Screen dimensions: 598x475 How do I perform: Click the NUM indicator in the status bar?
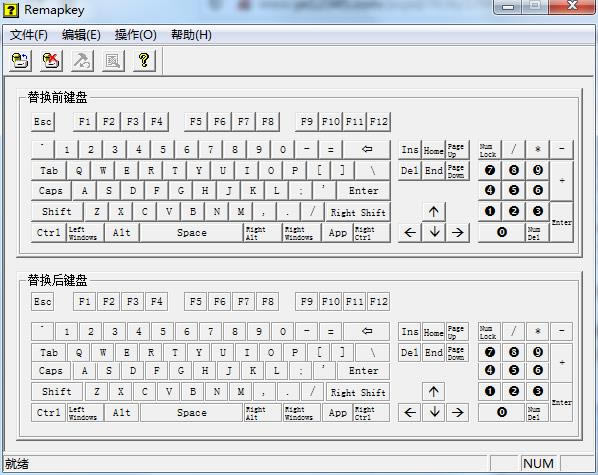tap(539, 464)
